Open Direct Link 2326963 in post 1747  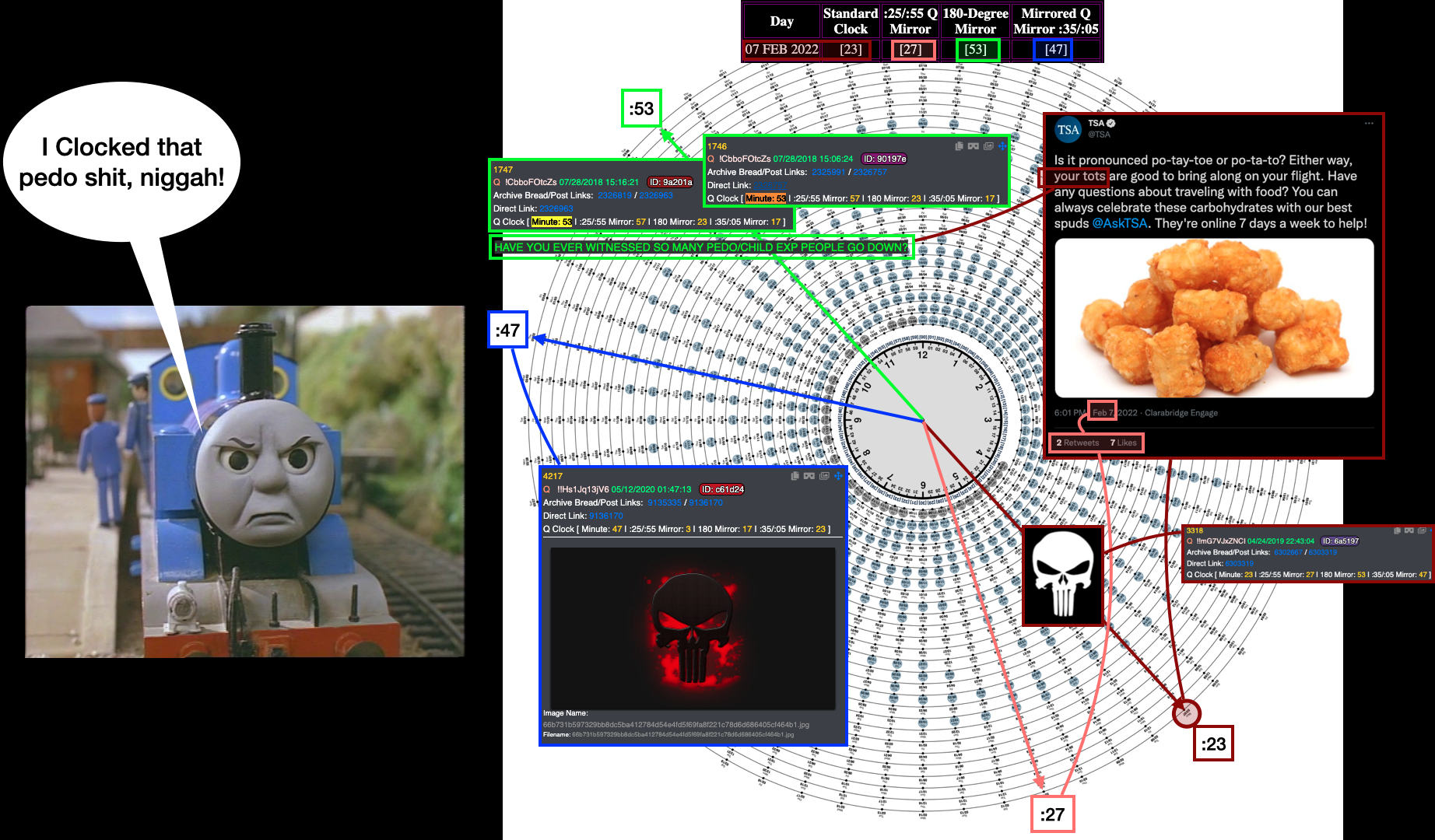tap(556, 208)
